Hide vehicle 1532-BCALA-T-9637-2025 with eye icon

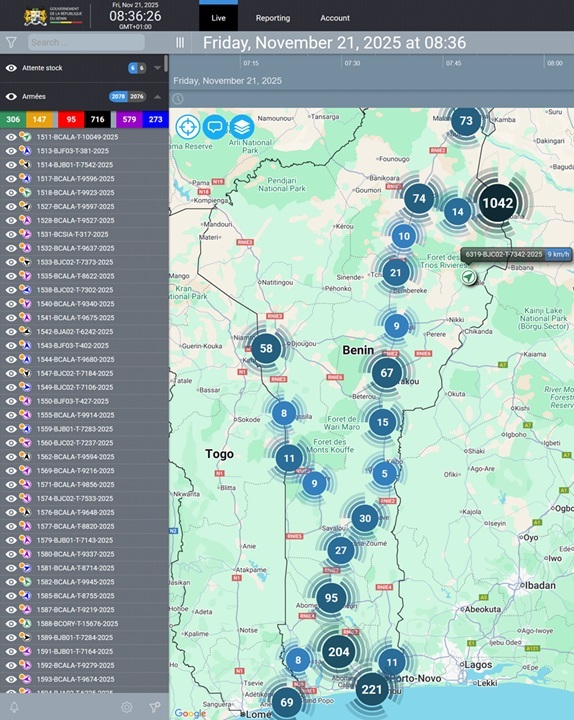click(x=11, y=248)
